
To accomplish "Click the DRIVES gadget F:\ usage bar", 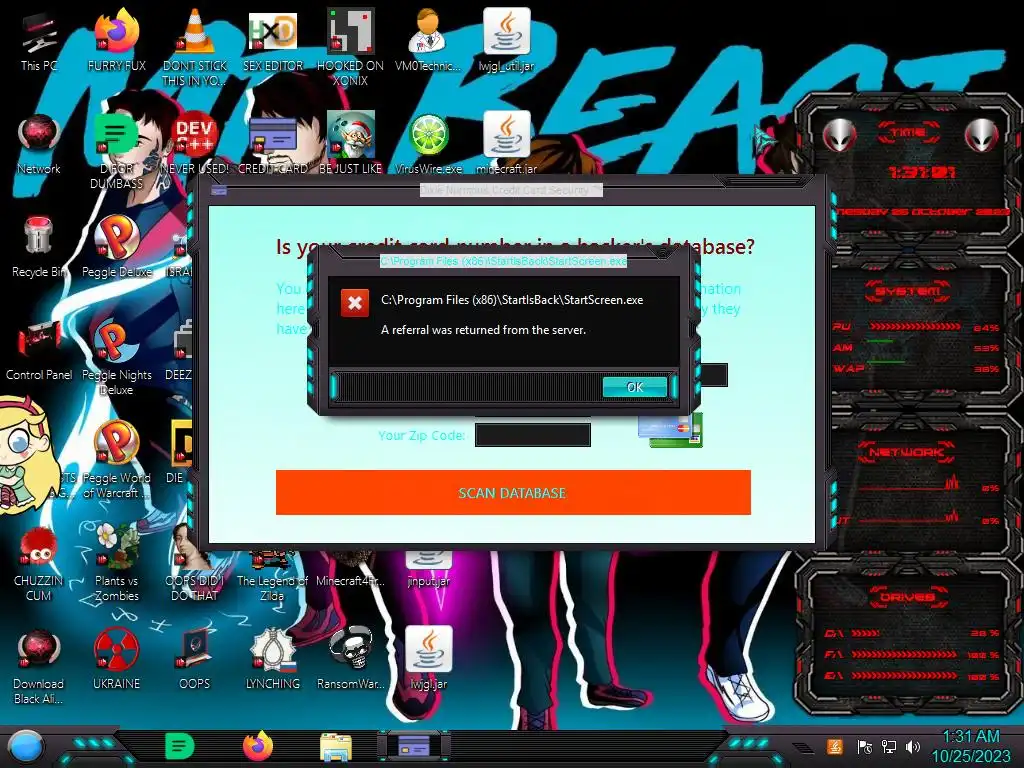I will pyautogui.click(x=903, y=654).
